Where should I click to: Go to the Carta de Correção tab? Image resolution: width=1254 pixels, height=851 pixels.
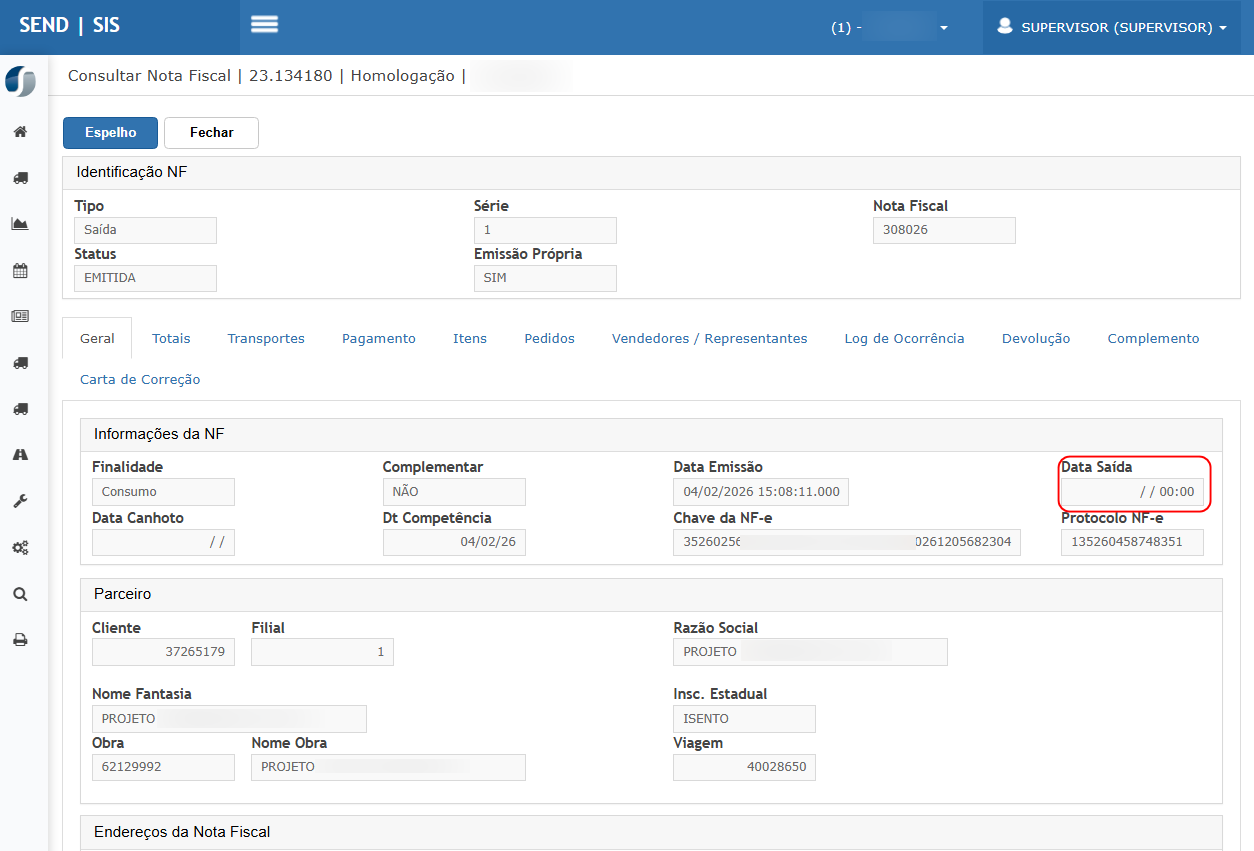coord(140,380)
